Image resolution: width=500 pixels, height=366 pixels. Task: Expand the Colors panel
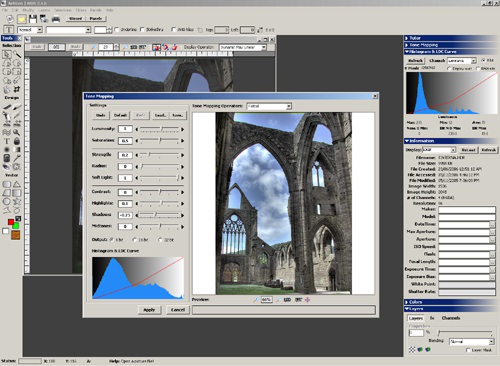[449, 302]
